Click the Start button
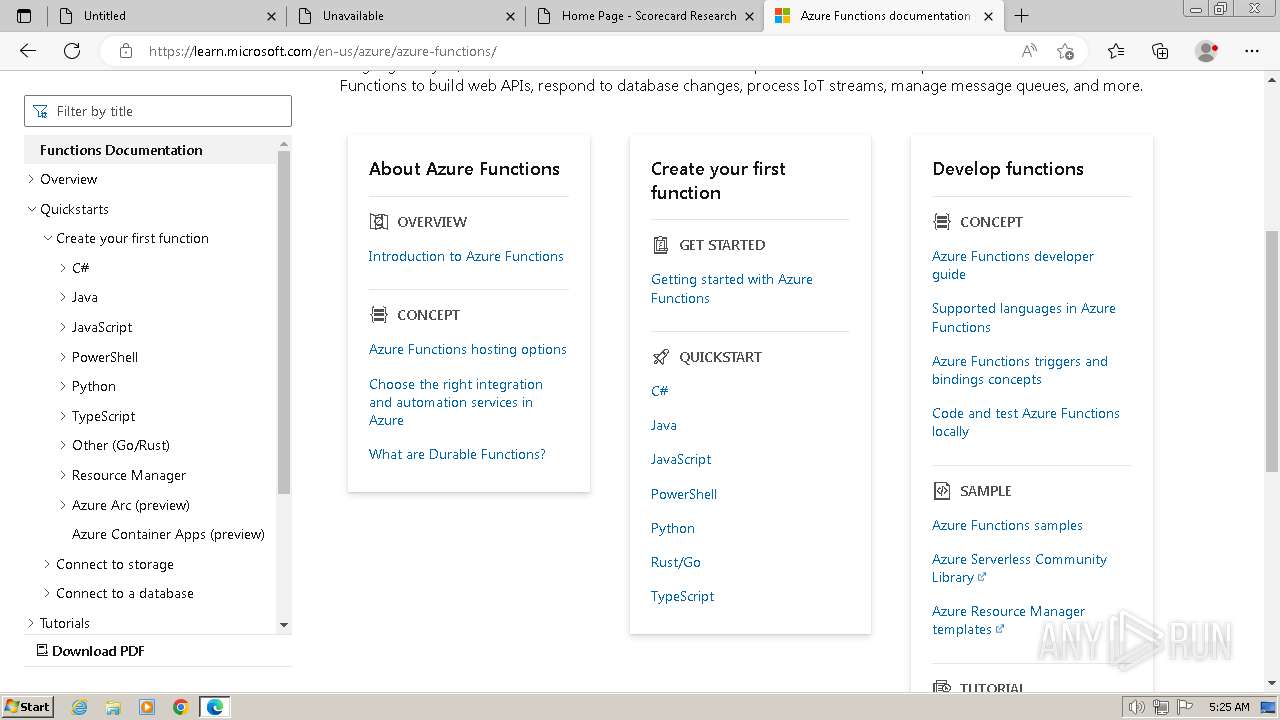 pyautogui.click(x=27, y=707)
